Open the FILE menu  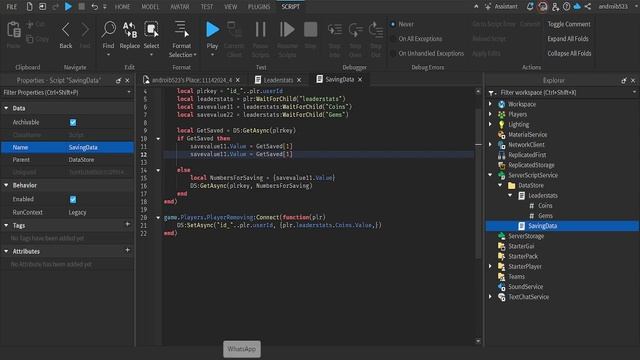click(11, 7)
